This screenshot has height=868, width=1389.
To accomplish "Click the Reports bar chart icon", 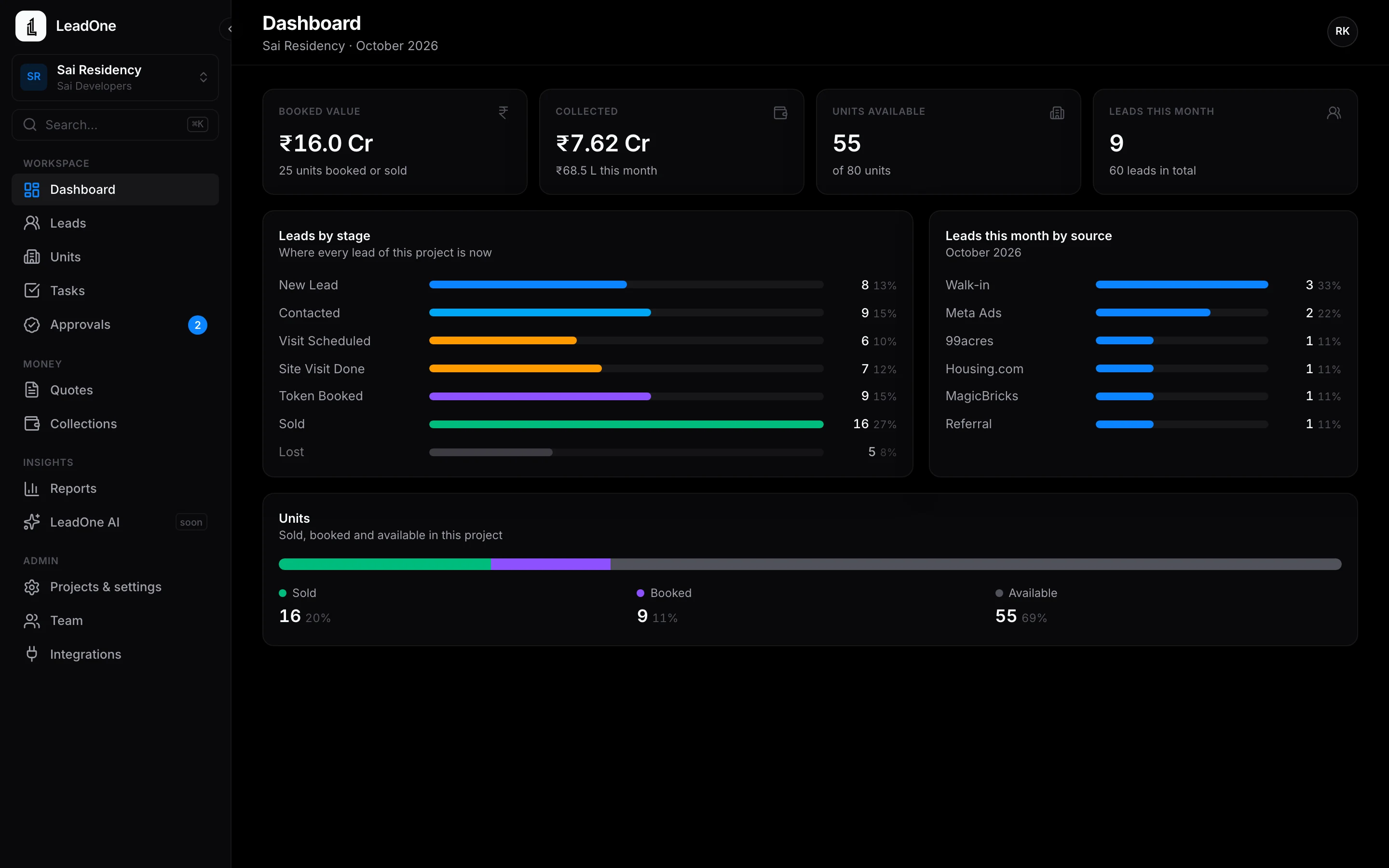I will coord(31,488).
